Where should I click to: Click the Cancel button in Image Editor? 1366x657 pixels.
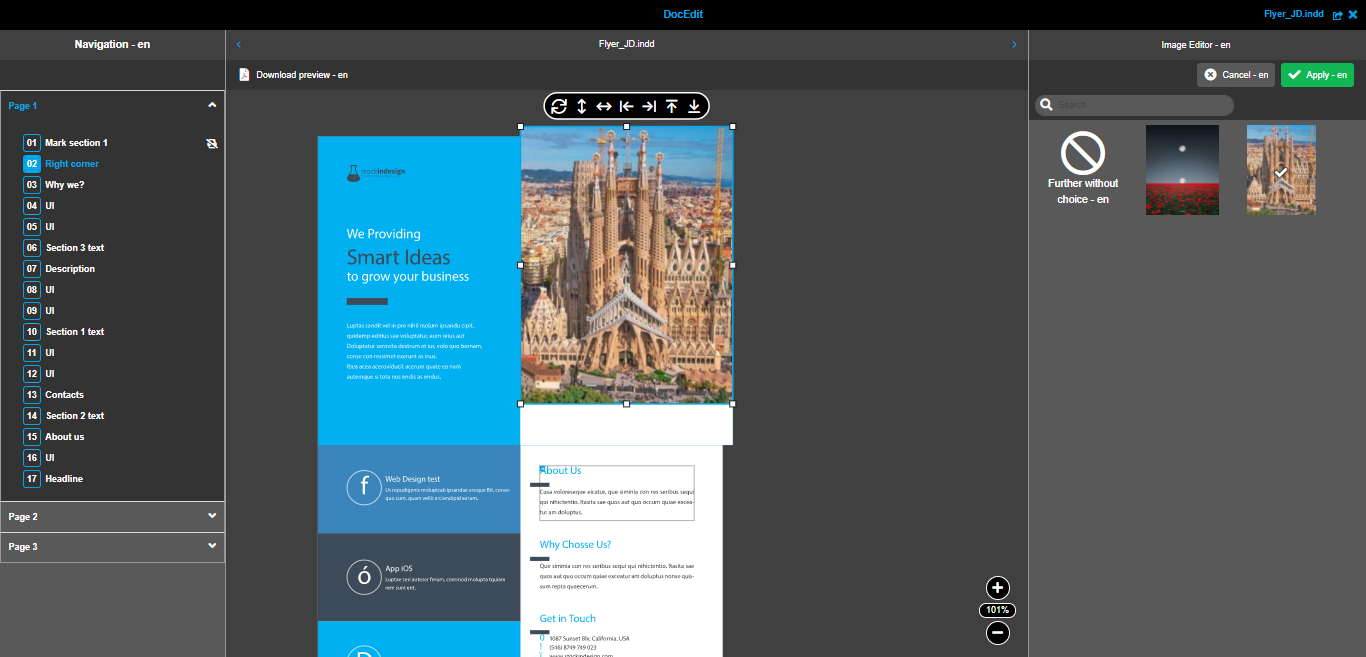click(1235, 75)
